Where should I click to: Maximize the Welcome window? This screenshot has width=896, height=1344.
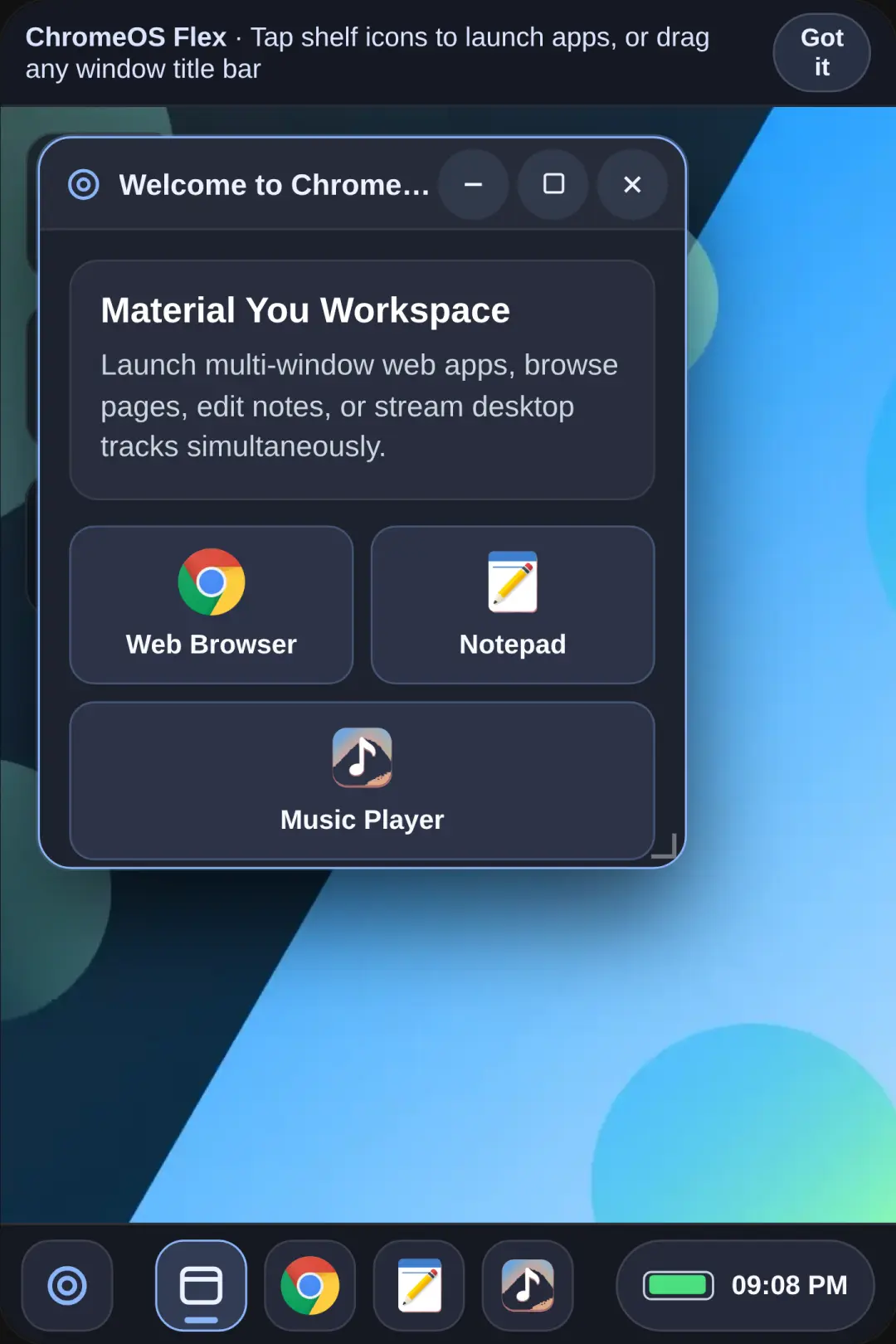coord(553,184)
